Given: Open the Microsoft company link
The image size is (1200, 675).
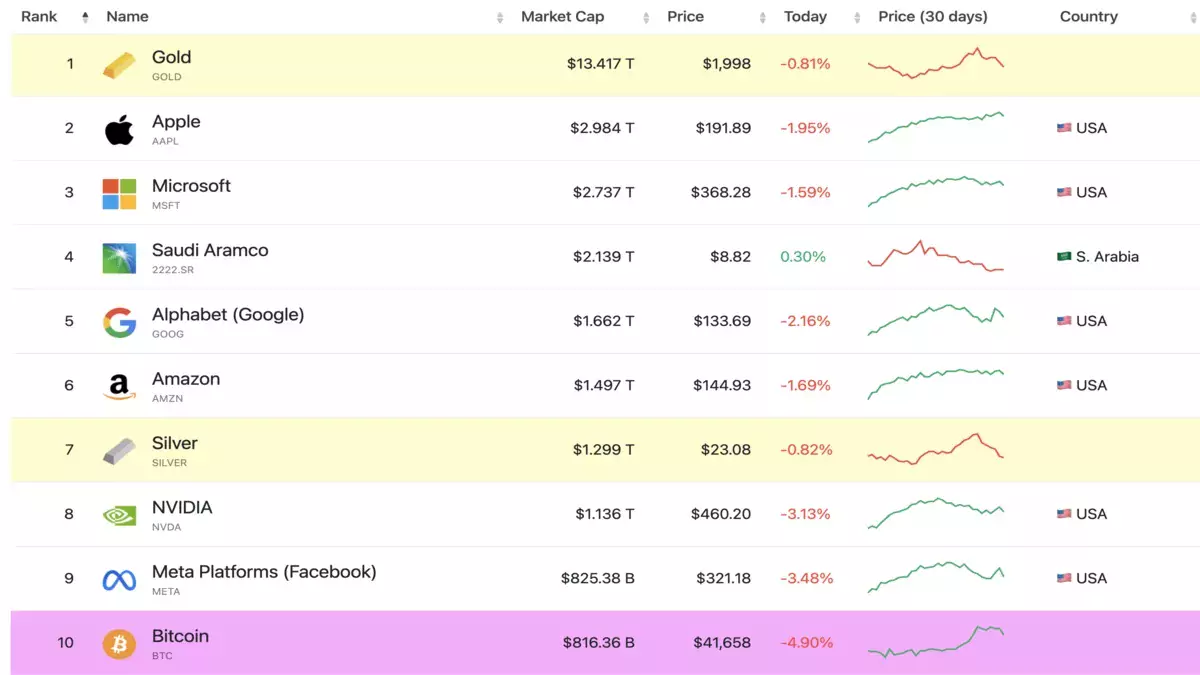Looking at the screenshot, I should tap(191, 186).
